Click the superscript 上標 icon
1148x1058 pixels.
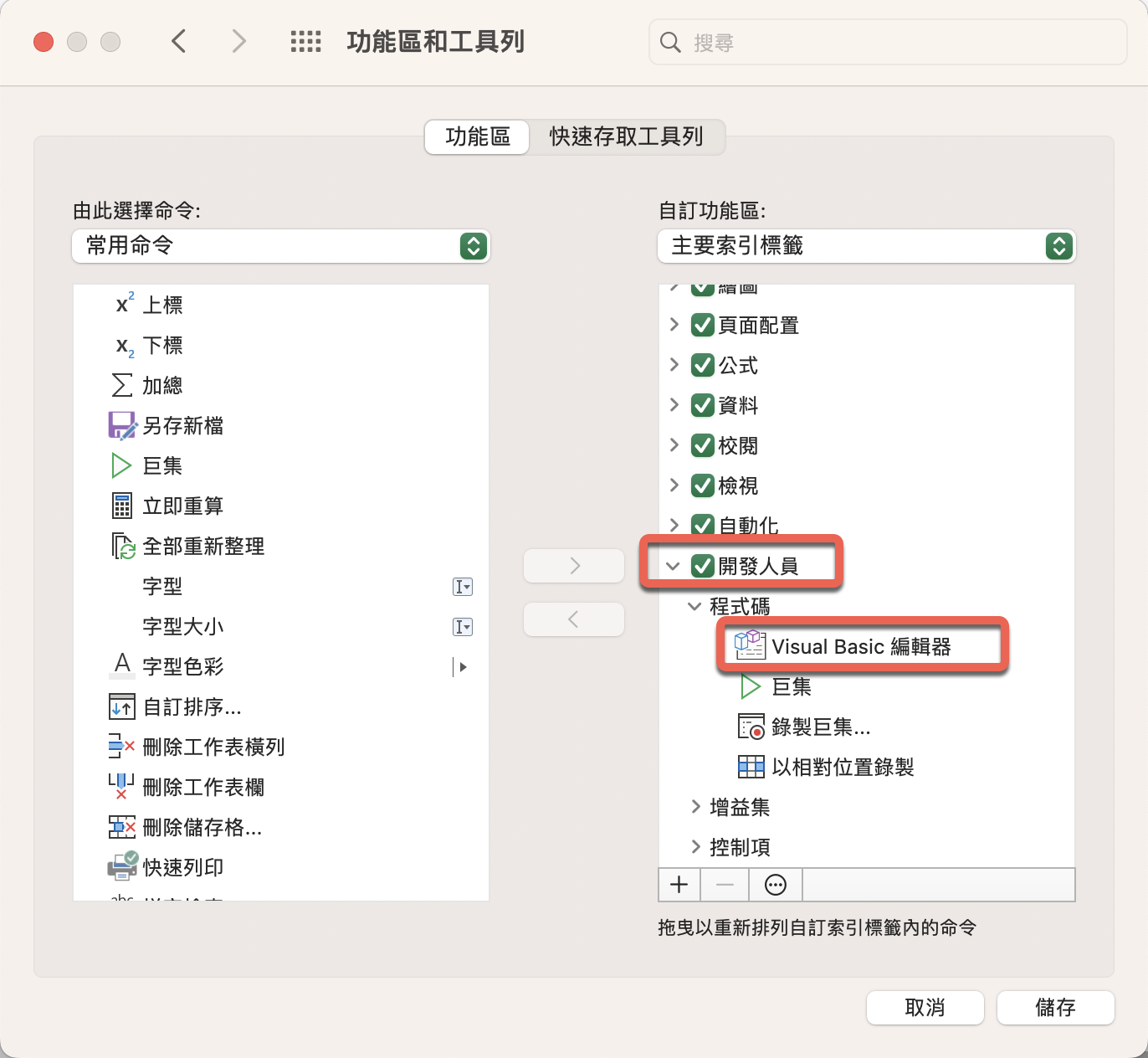click(125, 303)
